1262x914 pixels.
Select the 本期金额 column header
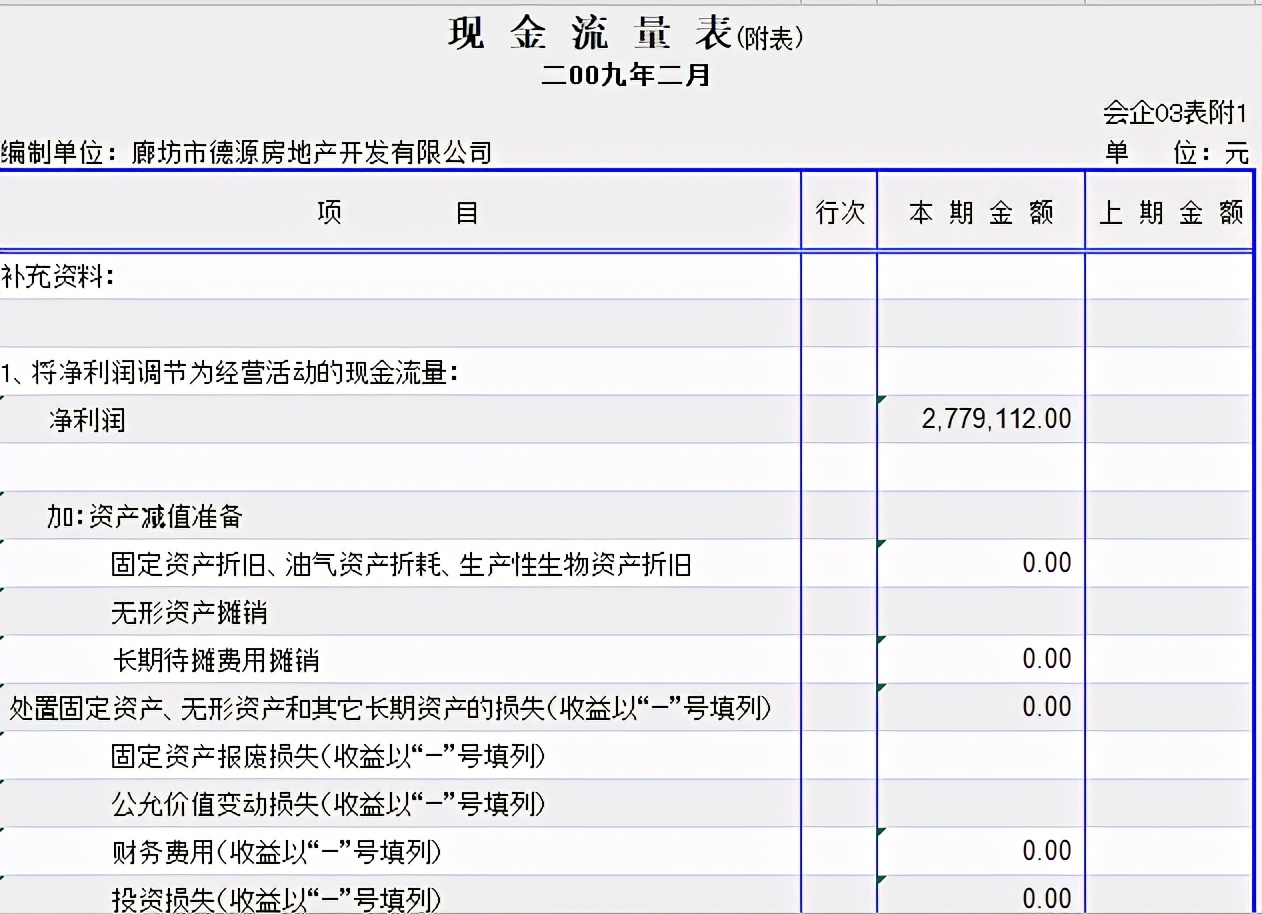980,211
